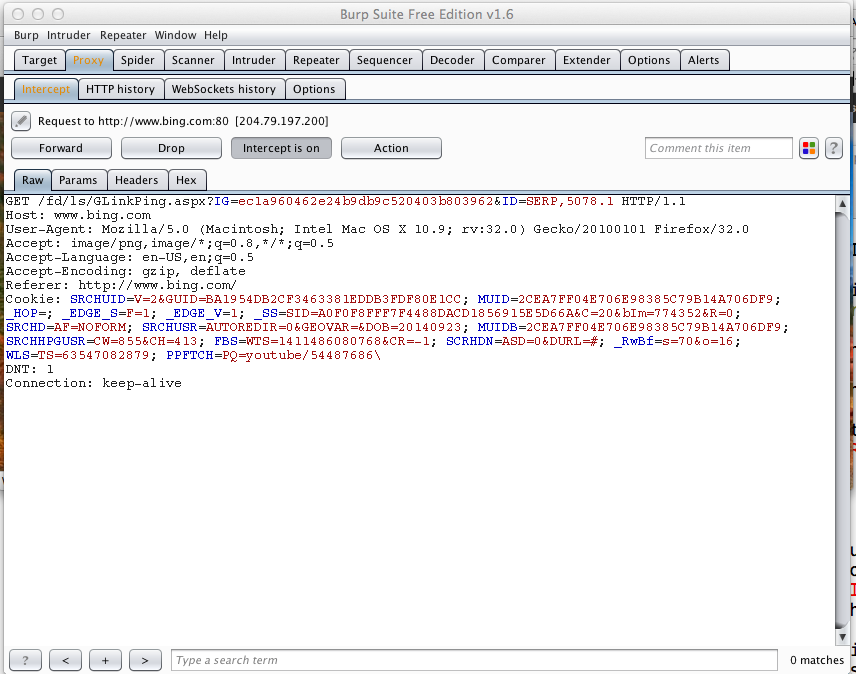The image size is (856, 674).
Task: Click the User-Agent header line
Action: coord(377,229)
